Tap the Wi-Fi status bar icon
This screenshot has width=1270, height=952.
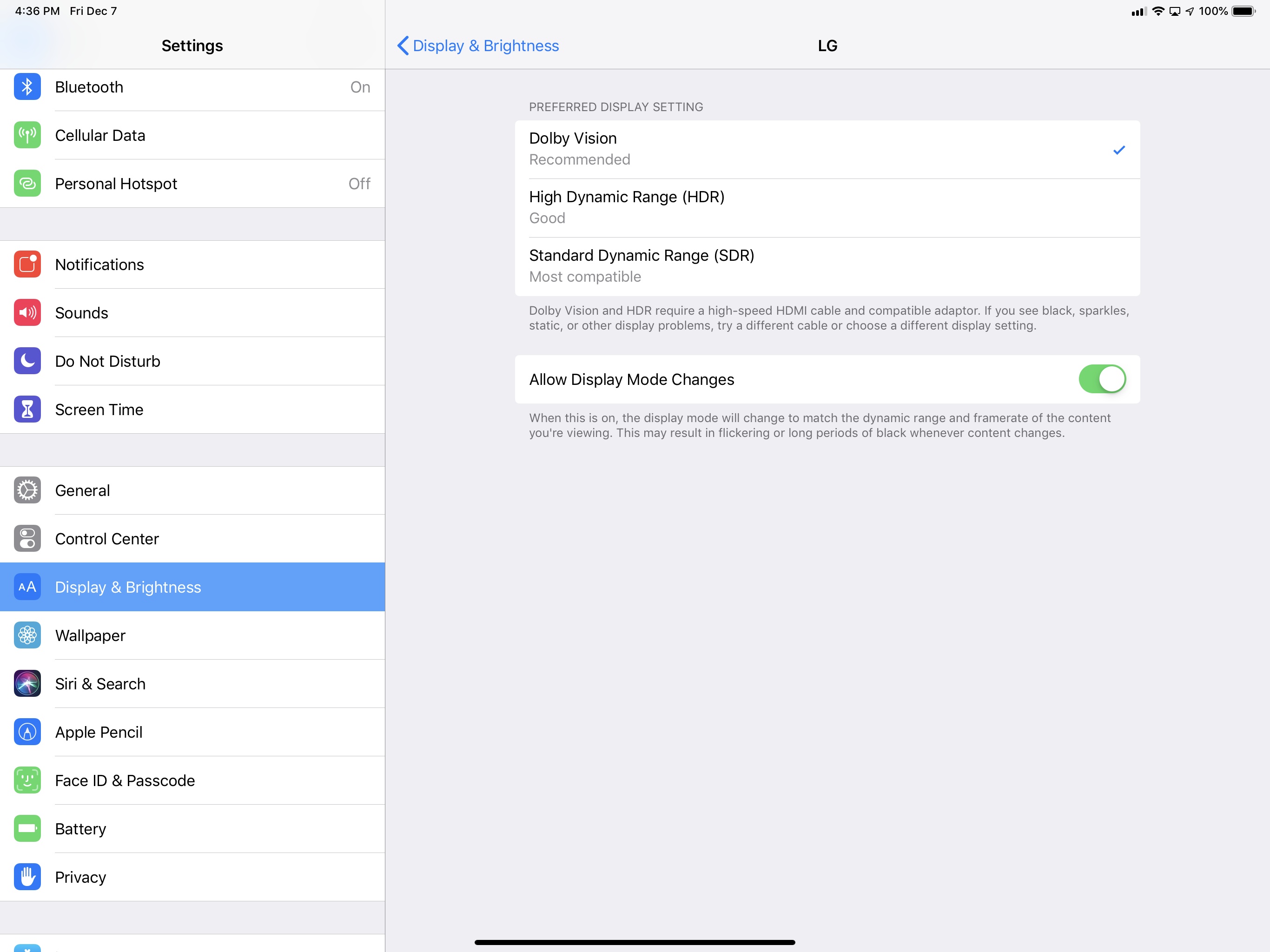[x=1158, y=11]
